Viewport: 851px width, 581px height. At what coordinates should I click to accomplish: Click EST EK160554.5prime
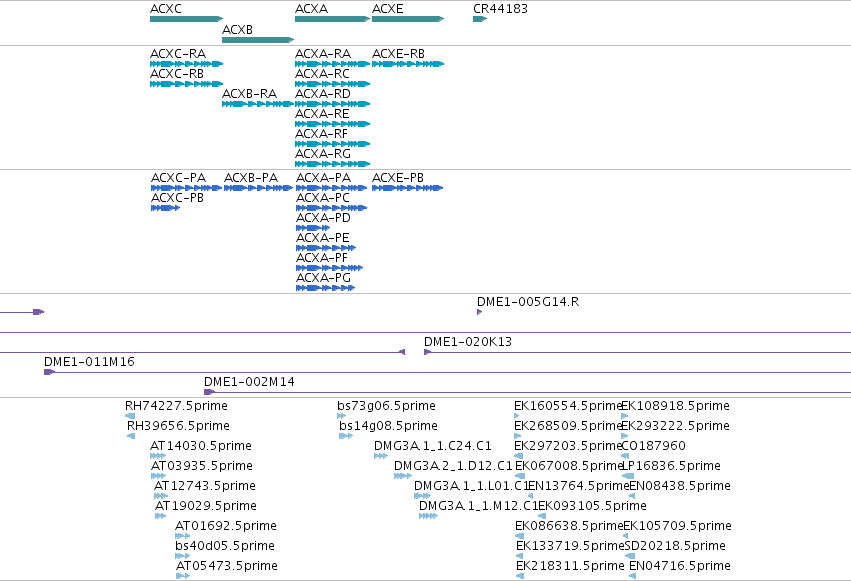coord(516,417)
